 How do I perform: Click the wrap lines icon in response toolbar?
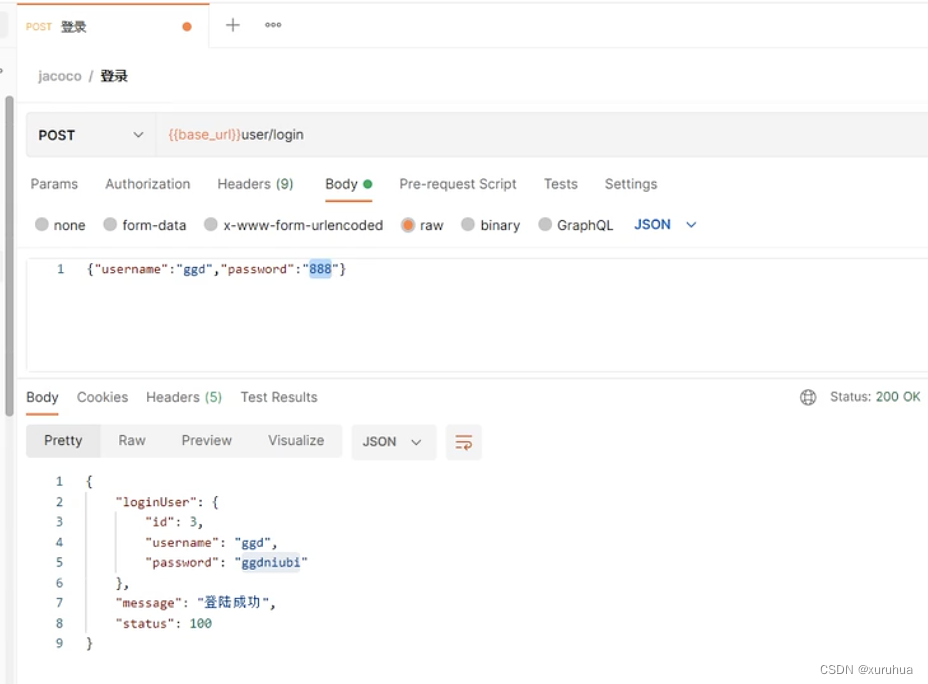point(463,442)
